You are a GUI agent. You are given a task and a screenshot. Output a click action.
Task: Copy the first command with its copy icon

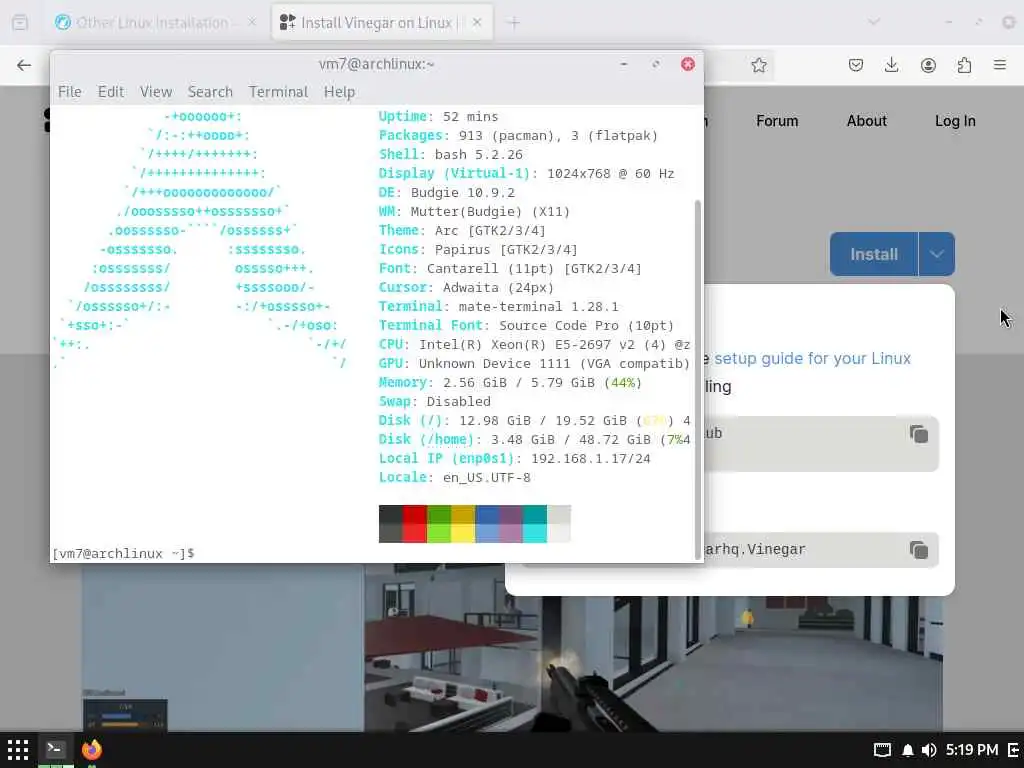[919, 434]
